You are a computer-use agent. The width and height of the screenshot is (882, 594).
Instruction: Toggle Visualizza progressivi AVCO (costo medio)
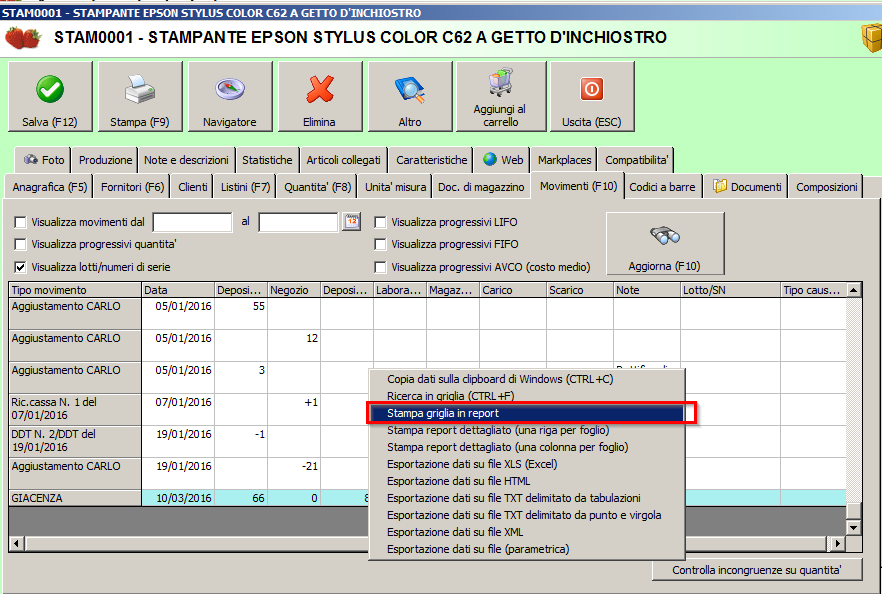tap(380, 267)
